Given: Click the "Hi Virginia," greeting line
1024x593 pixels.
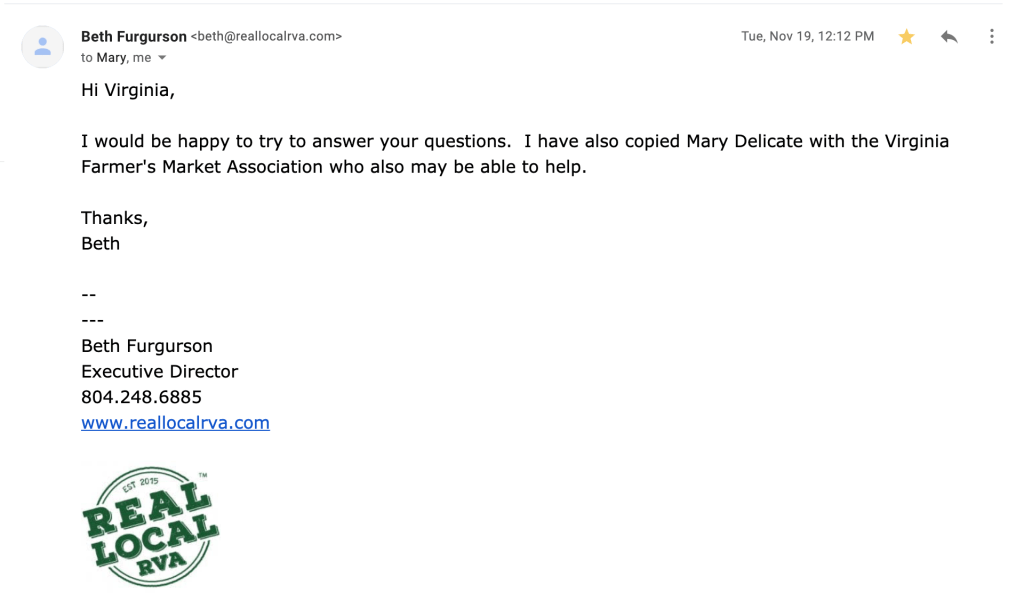Looking at the screenshot, I should 128,90.
